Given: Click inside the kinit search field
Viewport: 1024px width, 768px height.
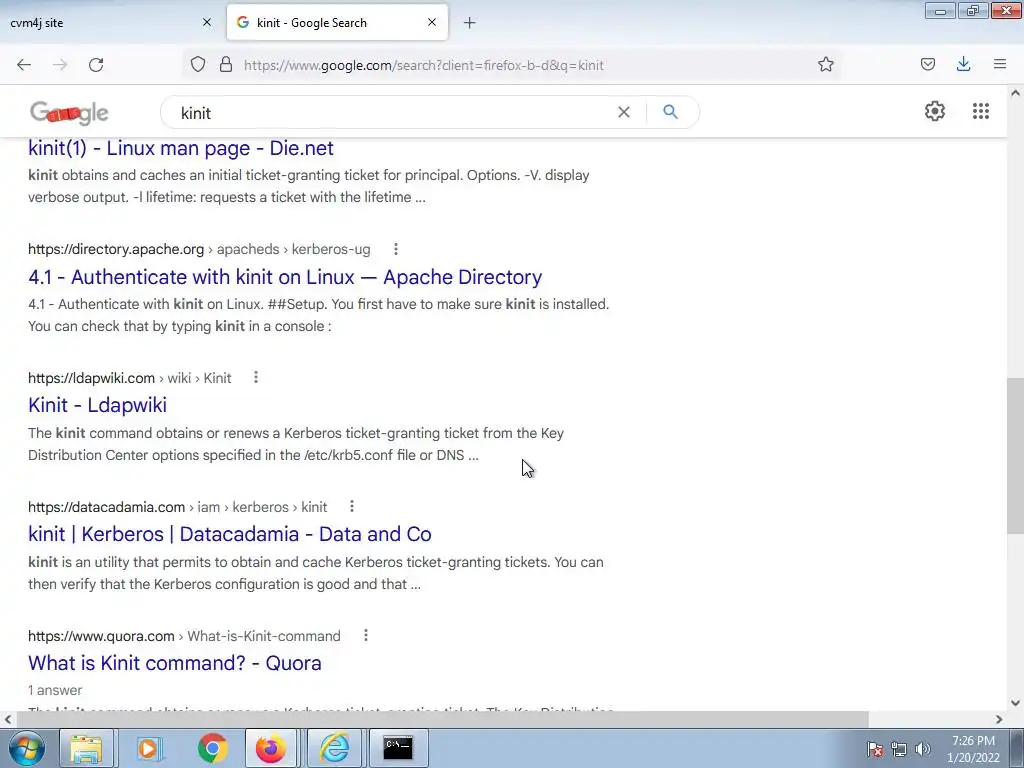Looking at the screenshot, I should coord(392,113).
